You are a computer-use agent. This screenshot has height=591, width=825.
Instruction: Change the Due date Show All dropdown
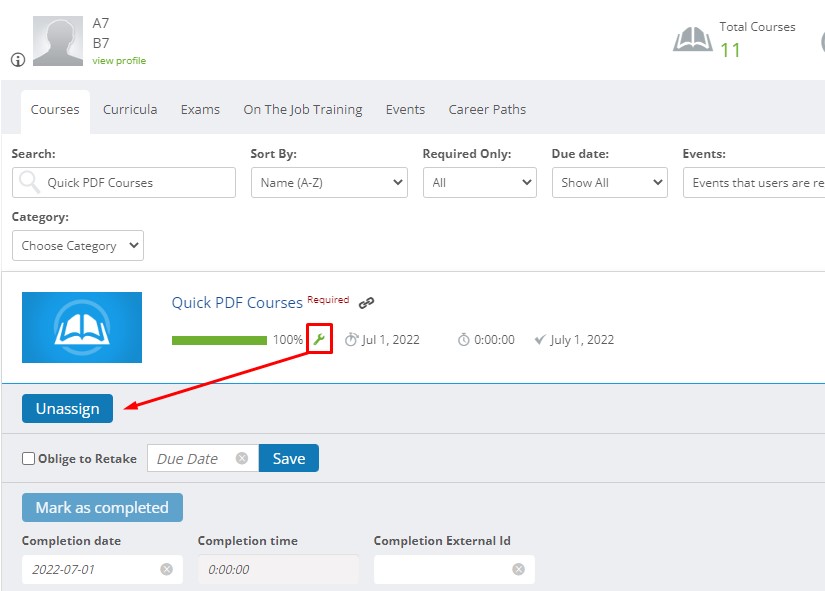click(x=609, y=182)
